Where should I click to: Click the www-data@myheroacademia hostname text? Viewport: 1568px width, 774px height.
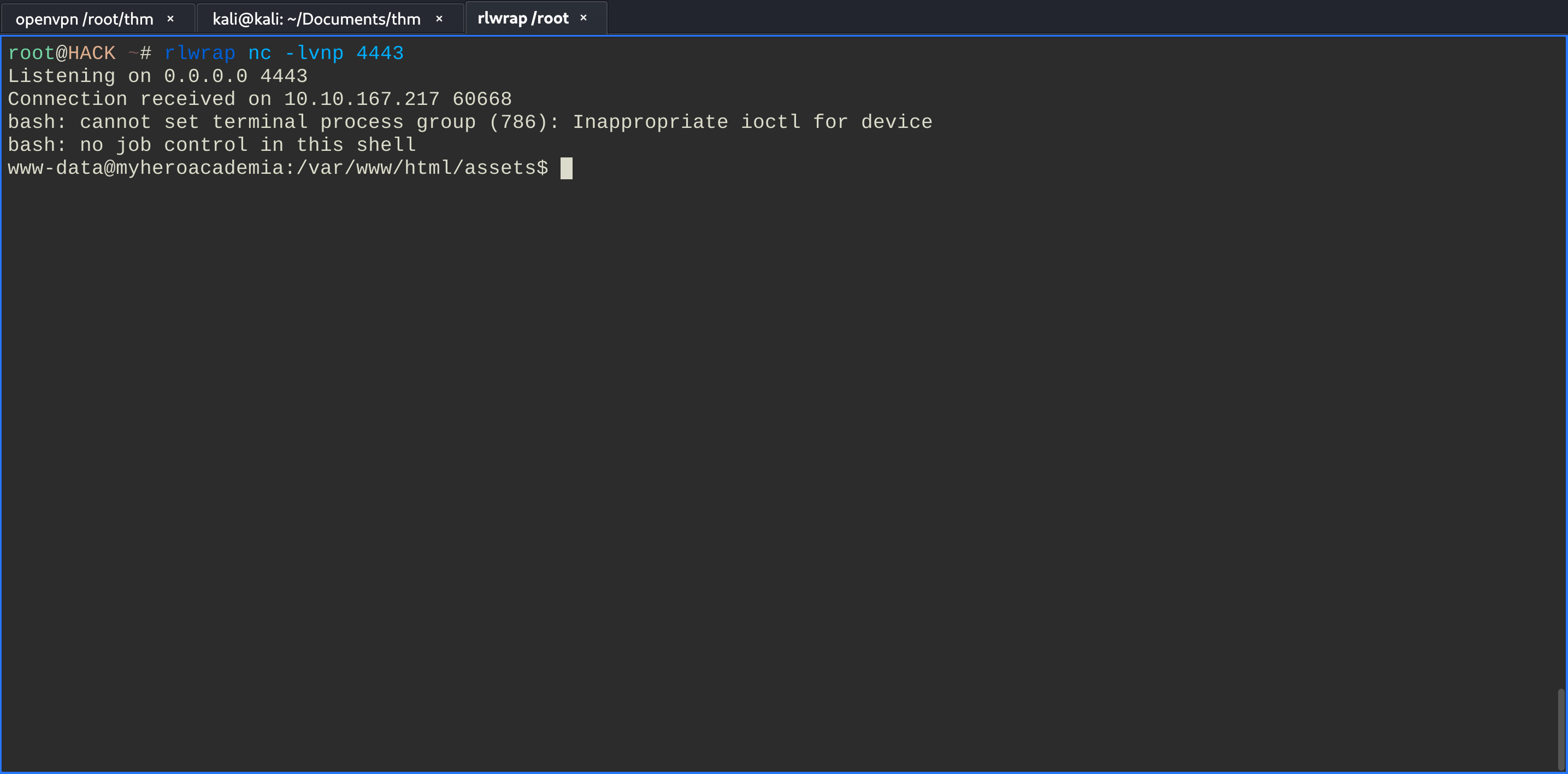146,168
